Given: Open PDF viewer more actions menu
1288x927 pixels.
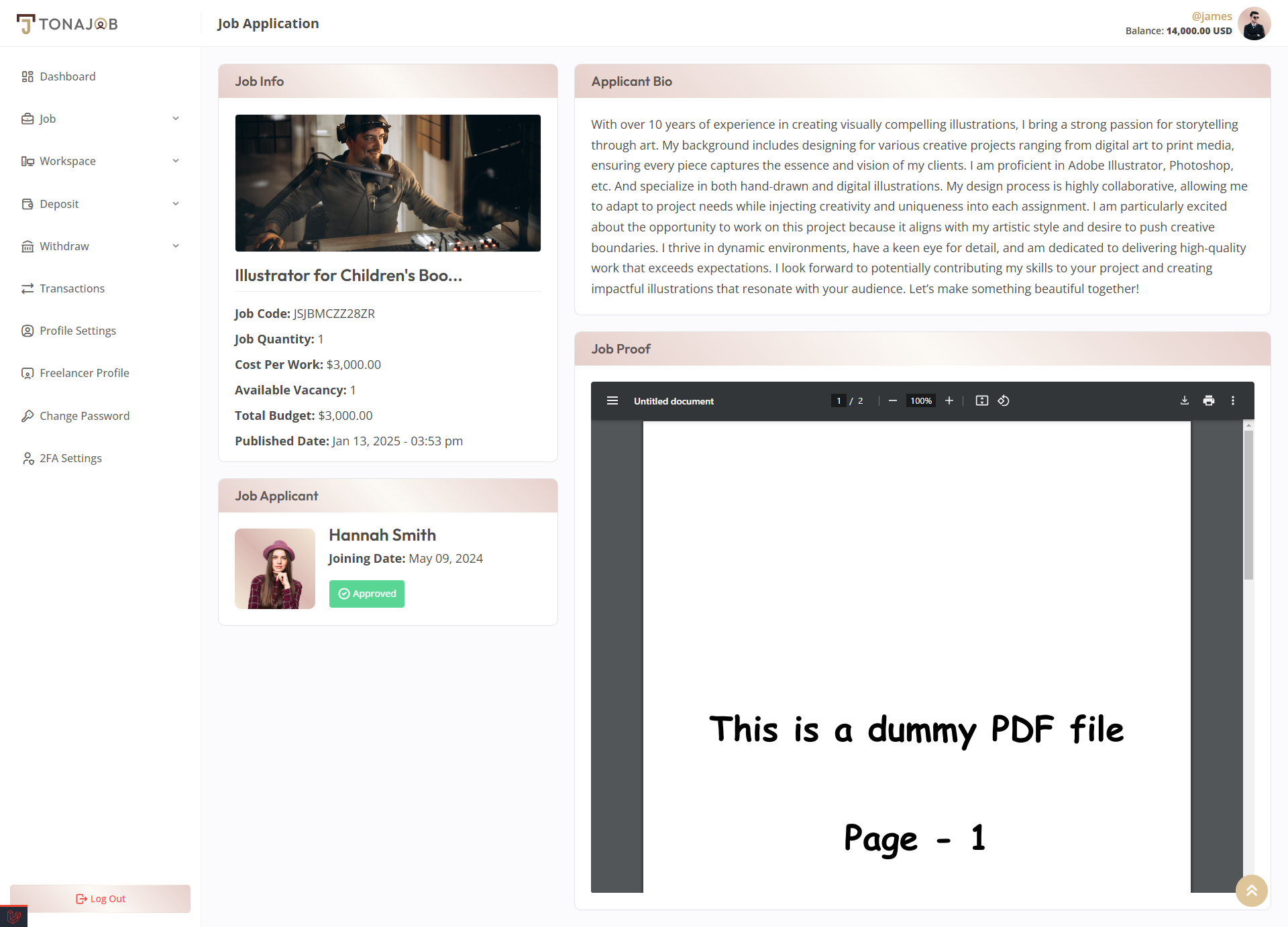Looking at the screenshot, I should (1233, 400).
